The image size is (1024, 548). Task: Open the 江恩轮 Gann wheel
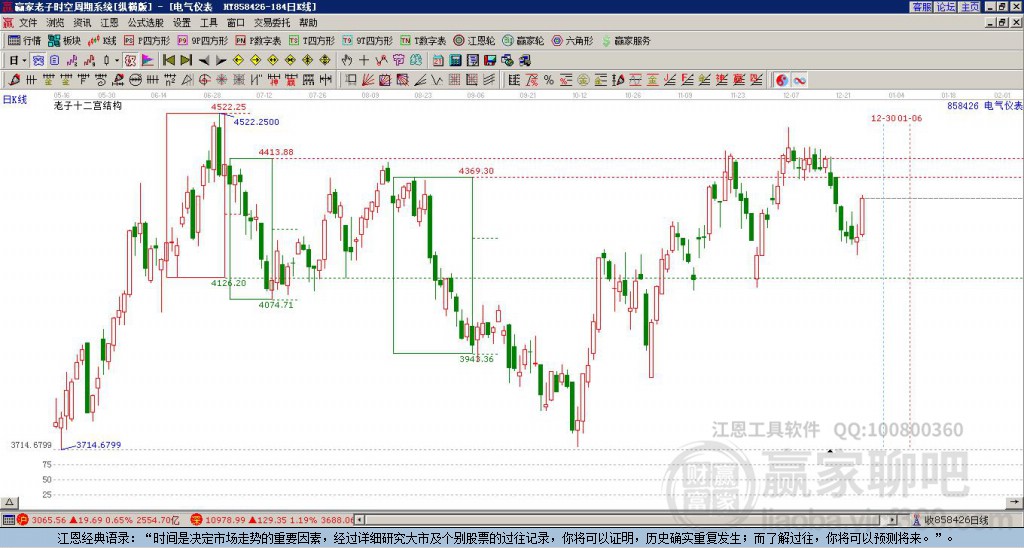tap(474, 40)
